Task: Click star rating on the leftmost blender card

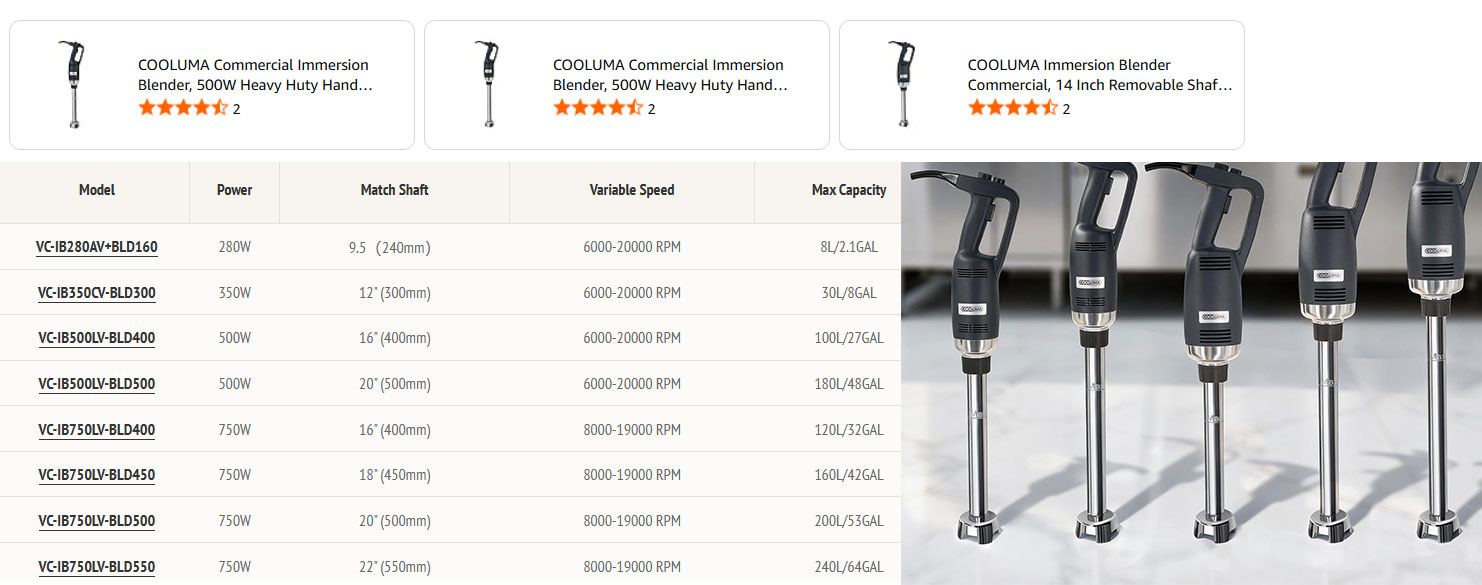Action: [x=183, y=108]
